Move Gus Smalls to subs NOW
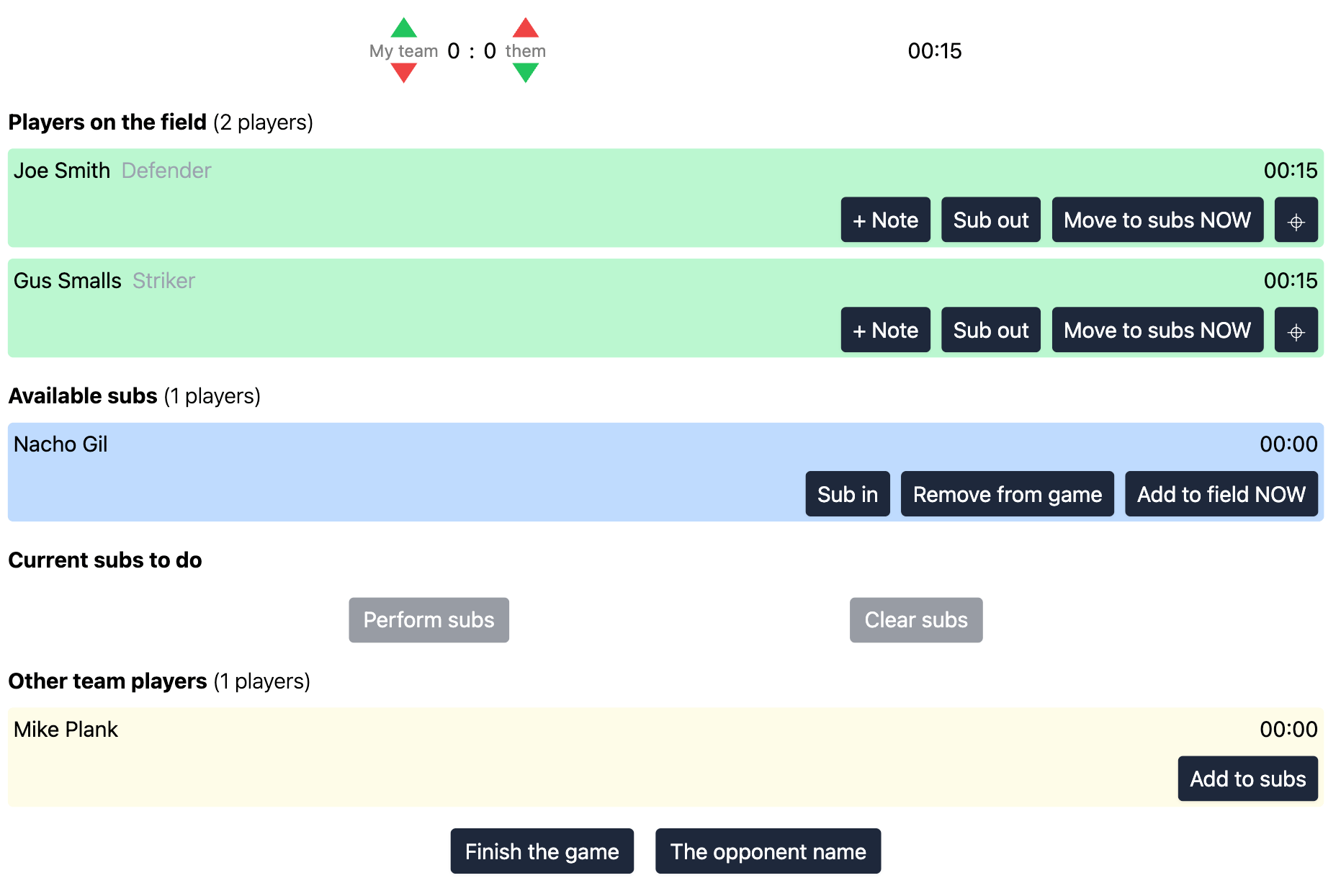This screenshot has height=896, width=1341. tap(1157, 331)
